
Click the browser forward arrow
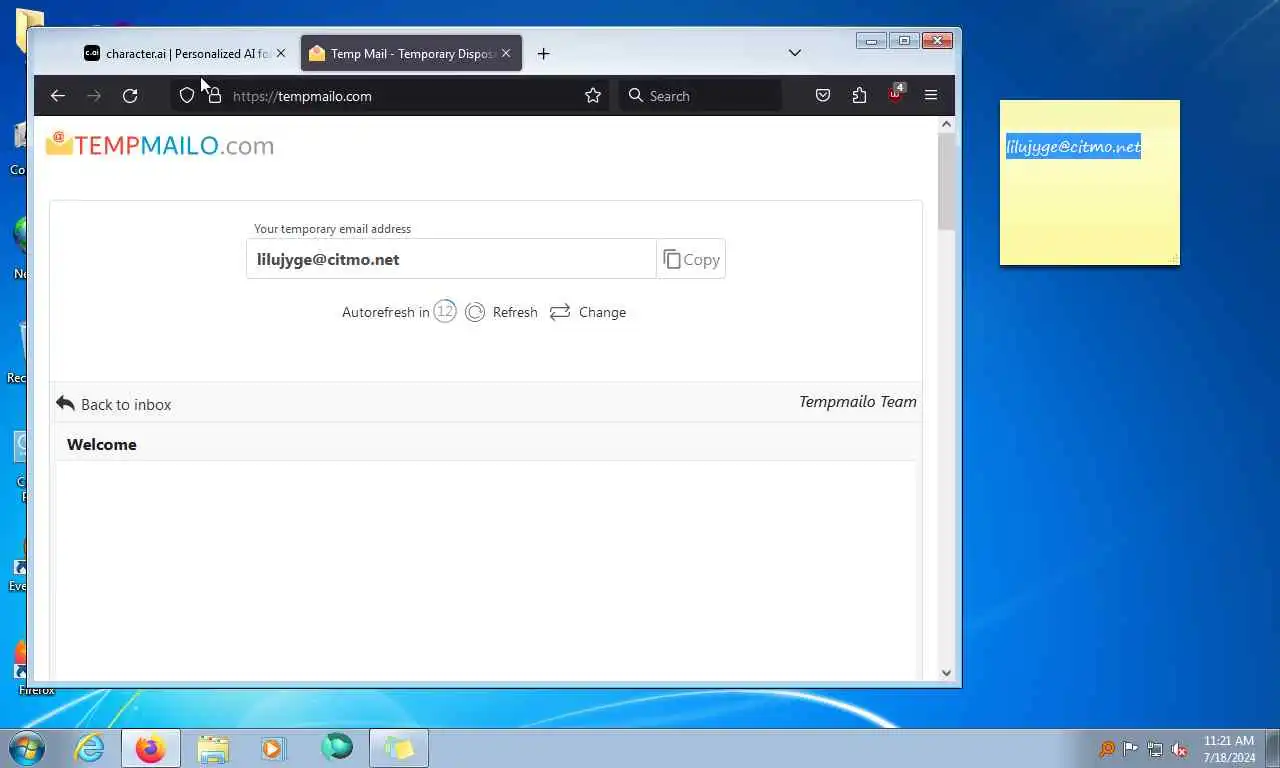(x=94, y=96)
